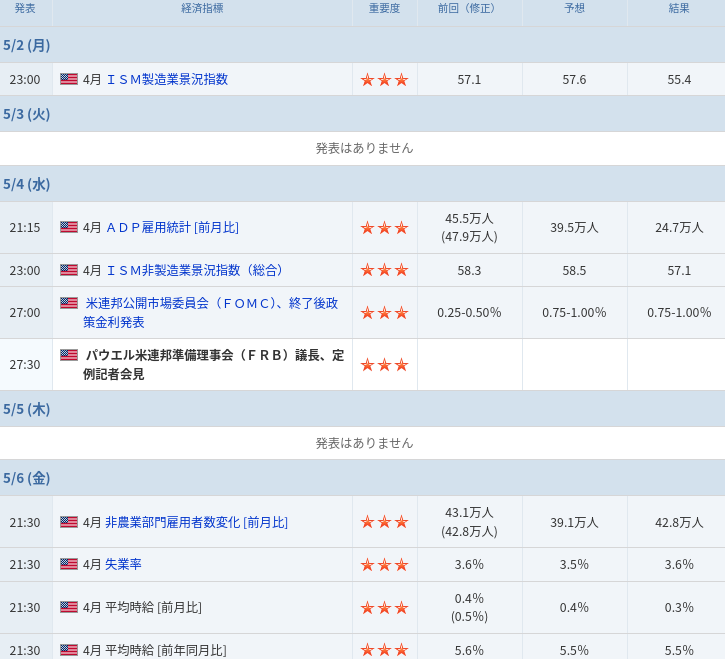Click the 5/5 (木) date header
The image size is (725, 659).
click(26, 409)
